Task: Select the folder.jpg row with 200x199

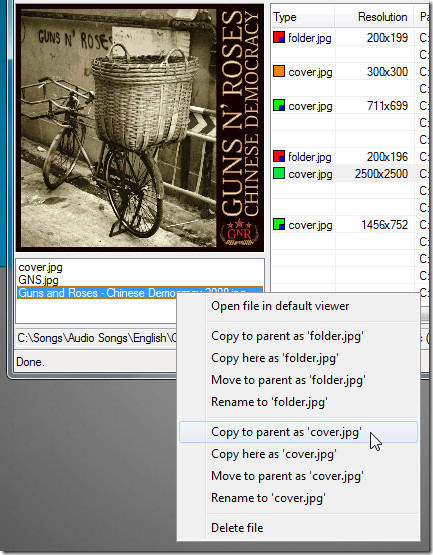Action: [x=350, y=38]
